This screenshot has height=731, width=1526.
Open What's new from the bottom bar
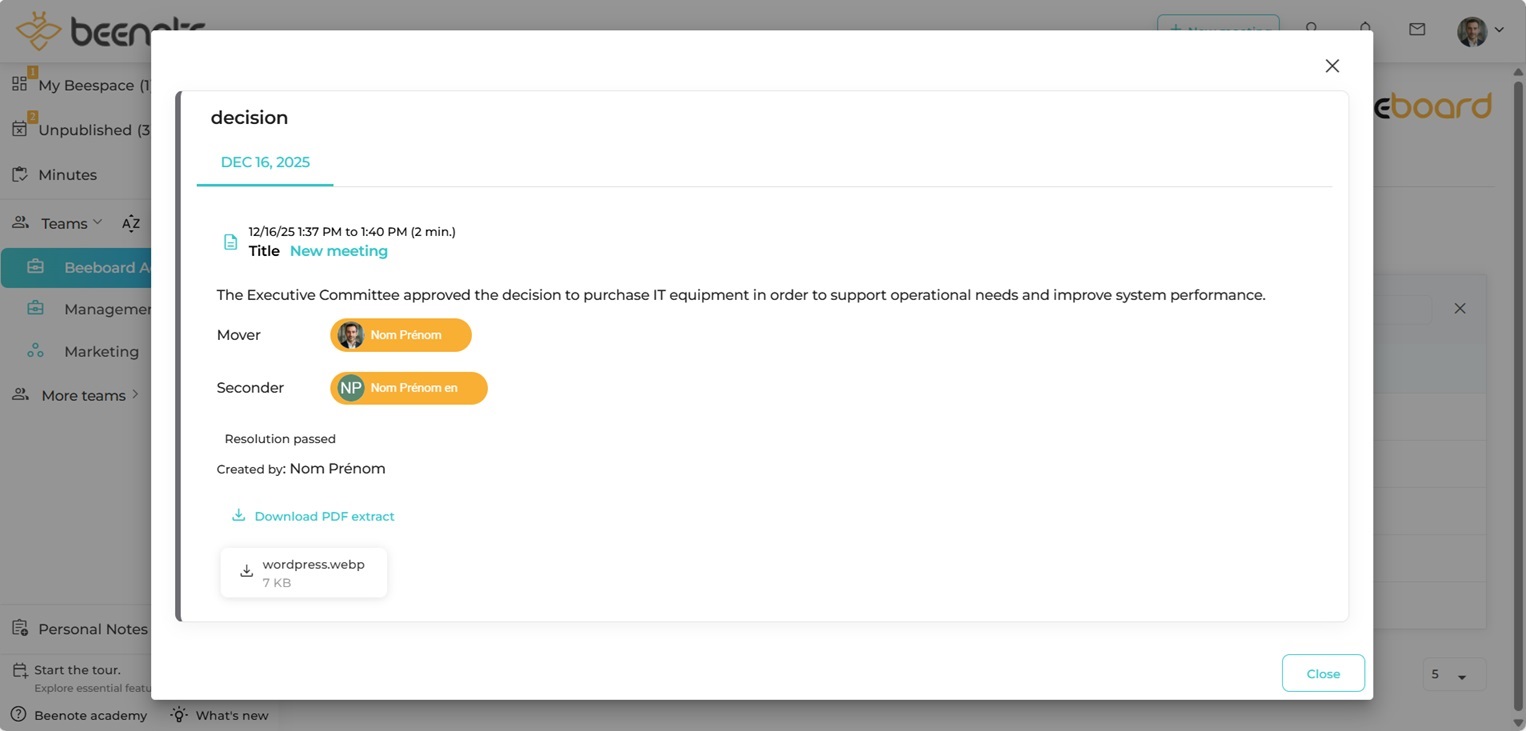(x=179, y=715)
